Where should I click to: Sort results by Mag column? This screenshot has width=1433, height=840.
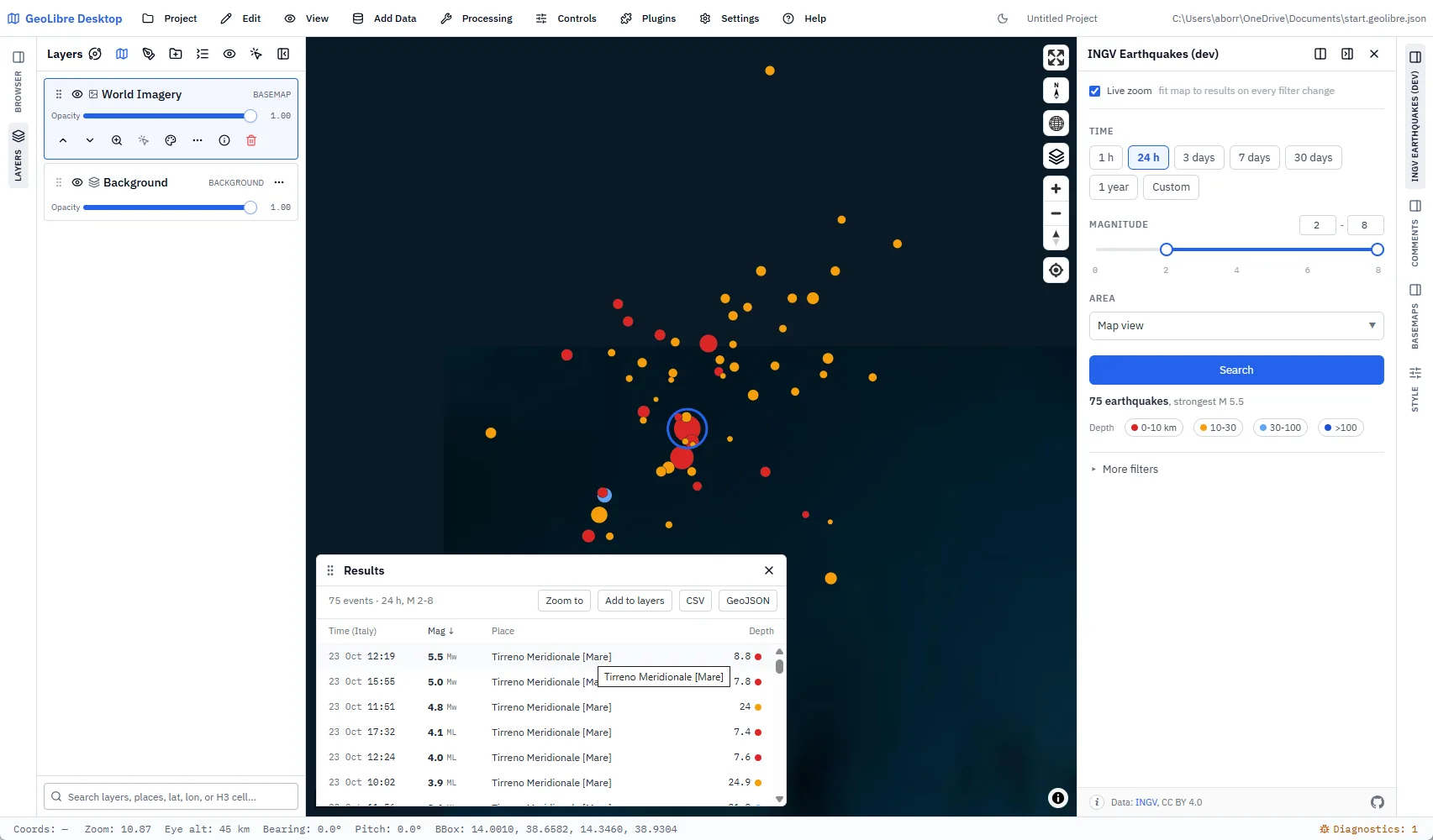[x=440, y=631]
